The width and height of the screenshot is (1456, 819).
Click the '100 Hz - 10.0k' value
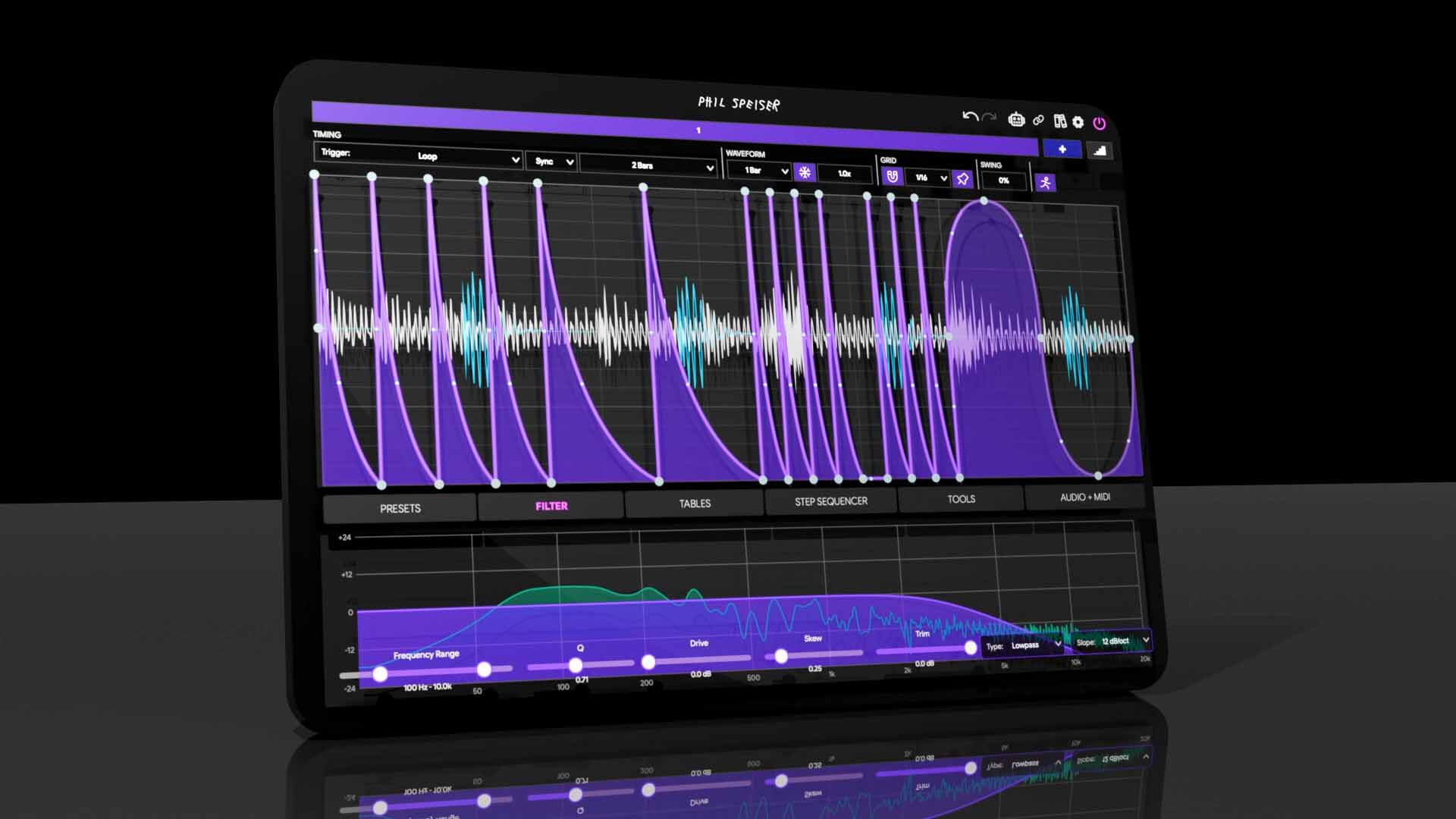[x=428, y=687]
